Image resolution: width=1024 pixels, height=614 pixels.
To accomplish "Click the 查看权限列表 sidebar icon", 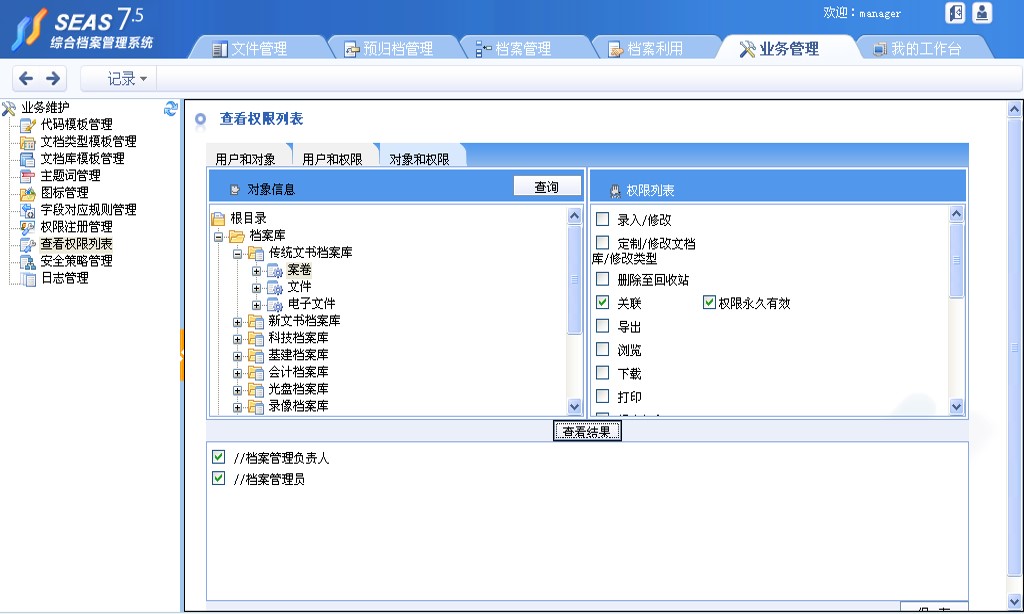I will click(28, 244).
